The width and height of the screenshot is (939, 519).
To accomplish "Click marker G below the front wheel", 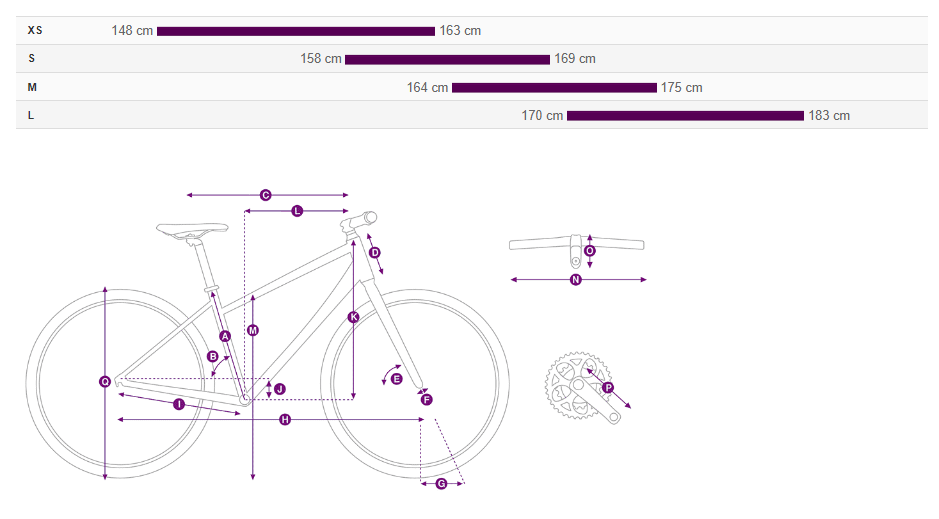I will (x=441, y=484).
